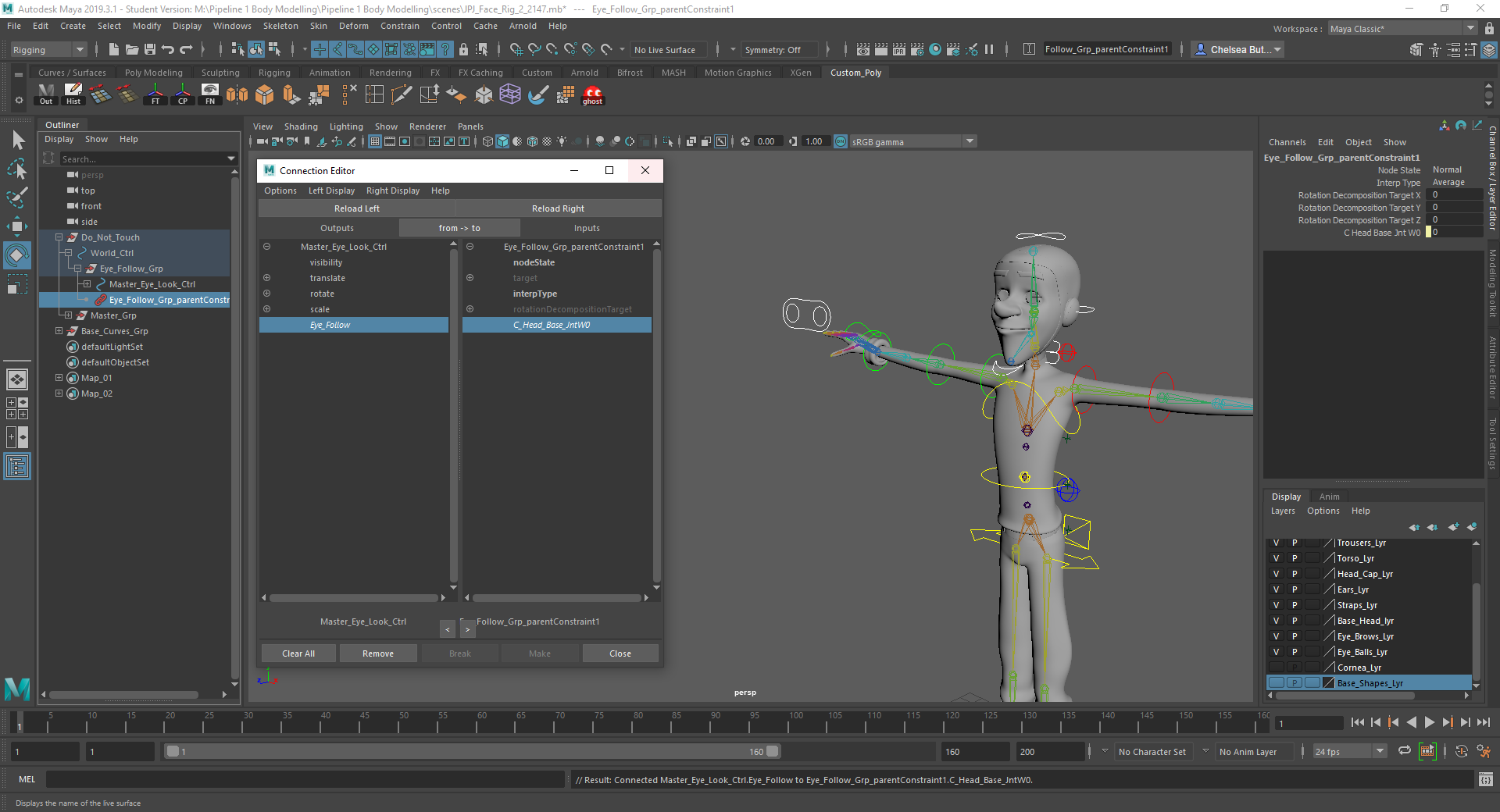Viewport: 1500px width, 812px height.
Task: Click inside the MEL command line field
Action: click(x=305, y=779)
